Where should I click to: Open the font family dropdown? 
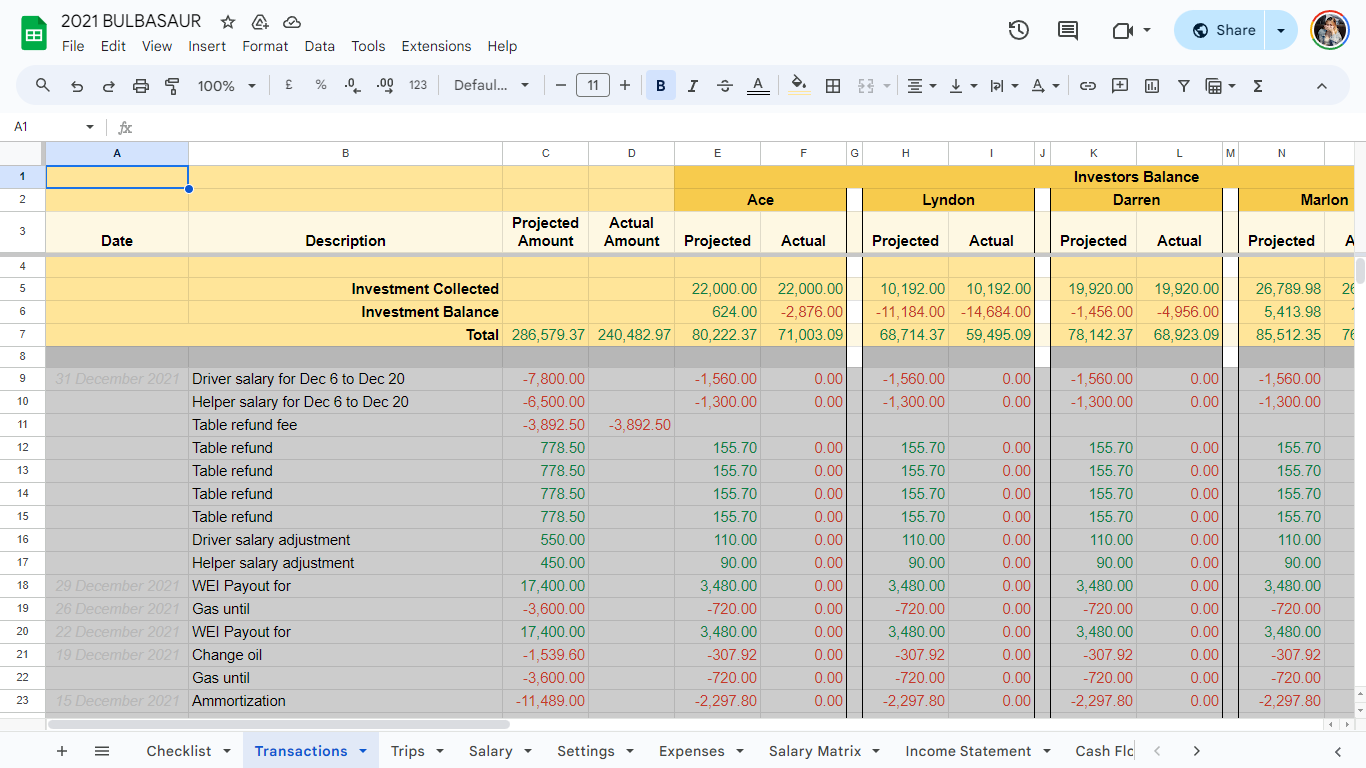(x=491, y=86)
